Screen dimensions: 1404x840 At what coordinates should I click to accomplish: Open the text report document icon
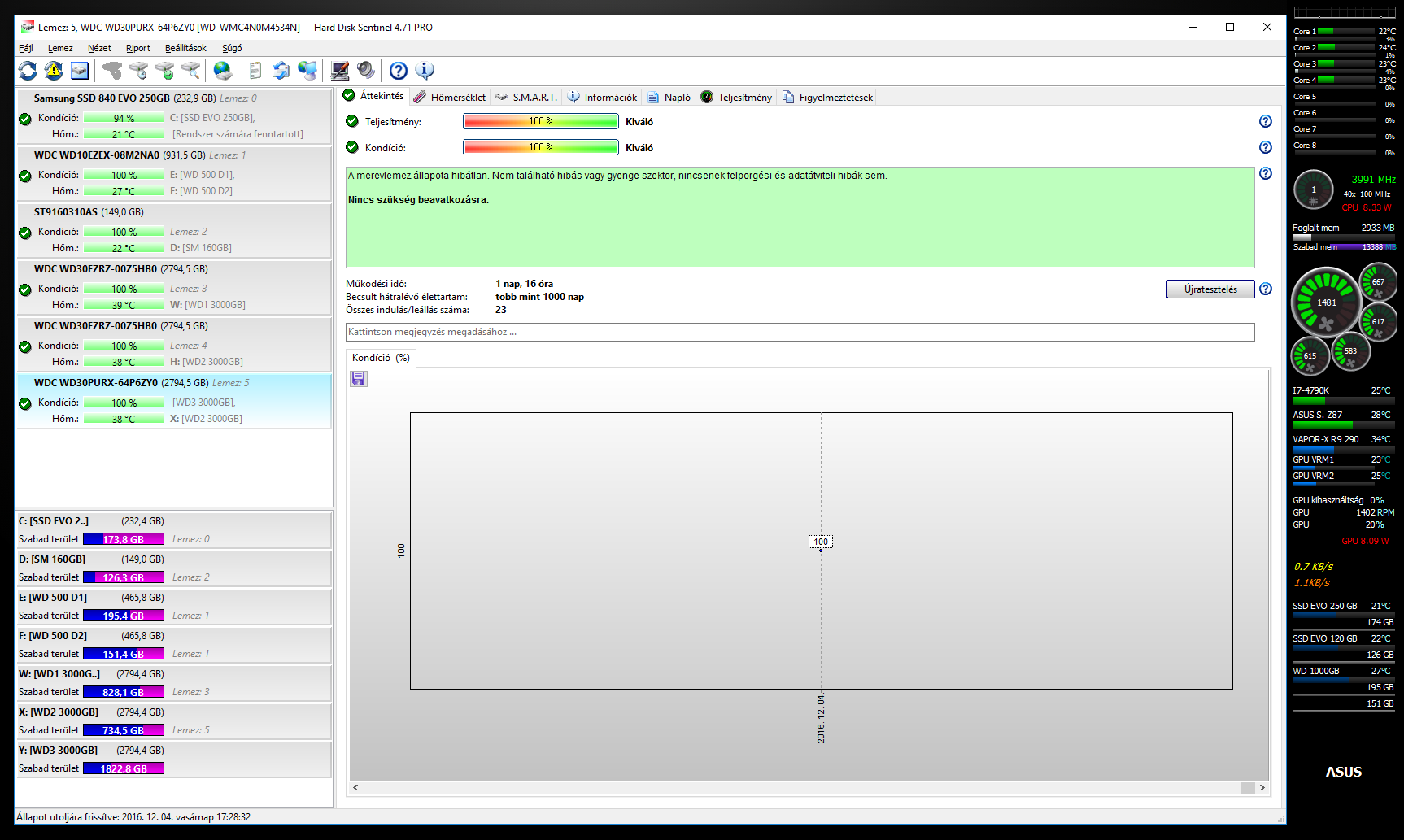point(255,71)
